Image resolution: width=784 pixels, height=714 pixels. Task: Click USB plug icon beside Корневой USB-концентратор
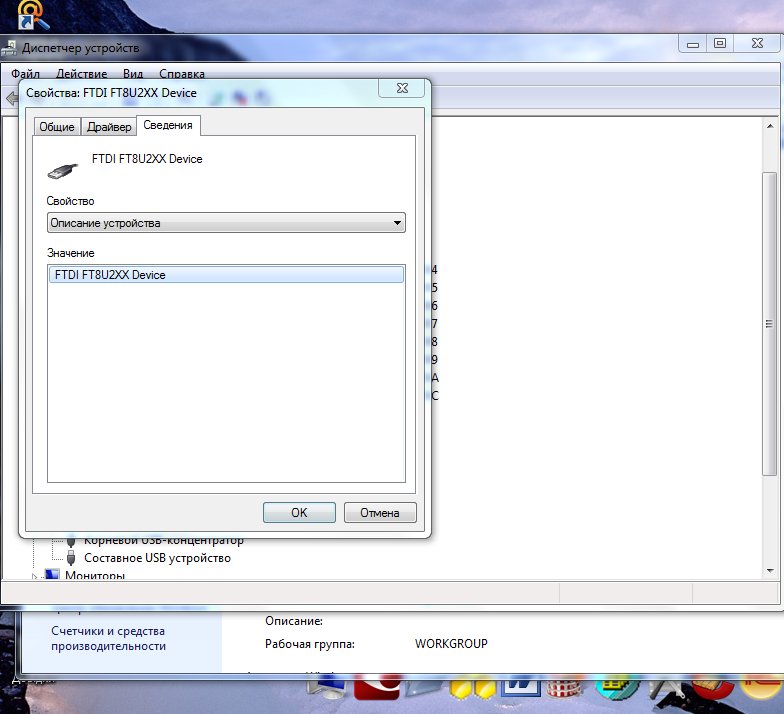click(71, 542)
